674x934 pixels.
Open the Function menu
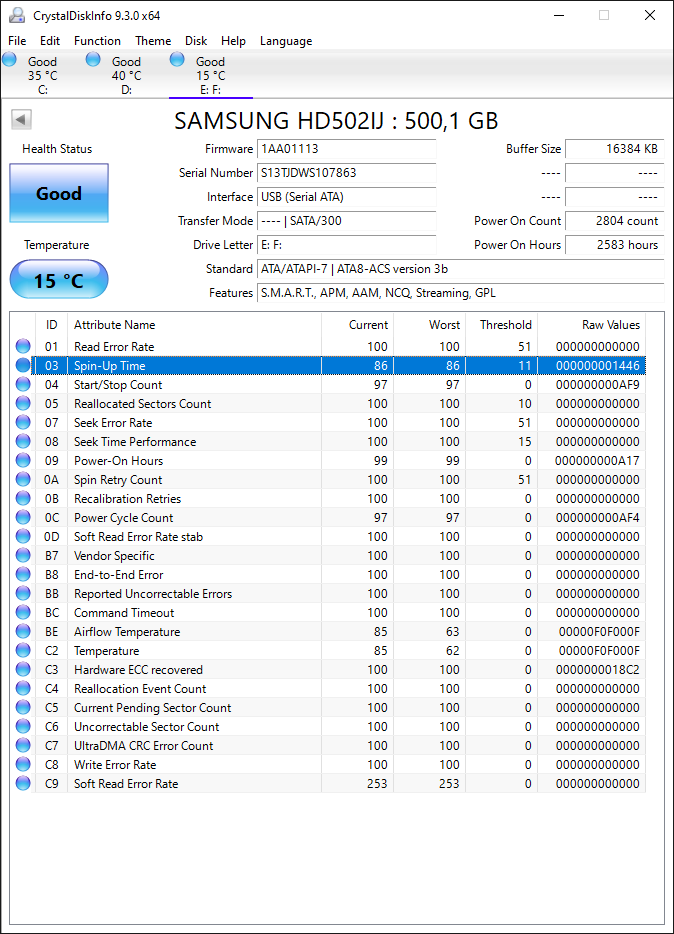(97, 41)
